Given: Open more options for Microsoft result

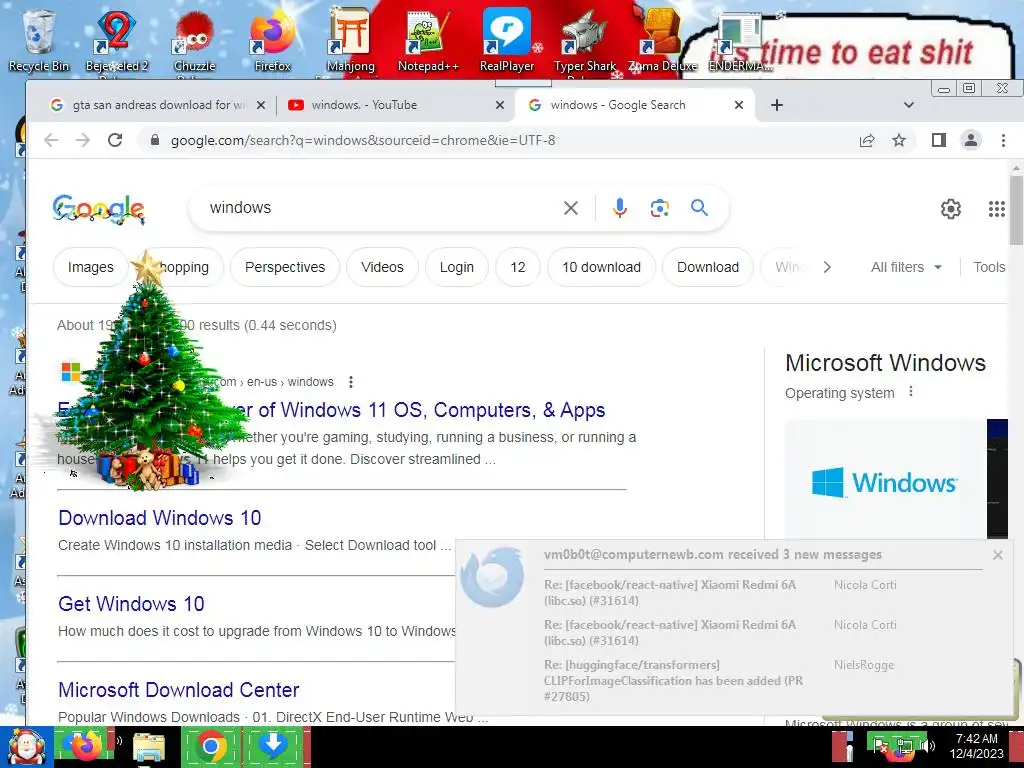Looking at the screenshot, I should point(351,382).
